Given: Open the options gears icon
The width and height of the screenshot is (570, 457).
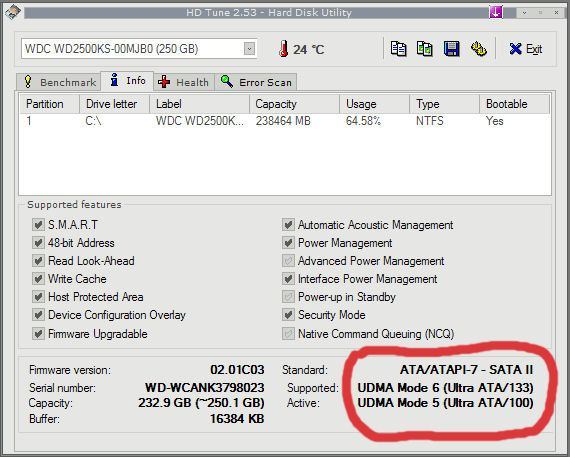Looking at the screenshot, I should (479, 49).
